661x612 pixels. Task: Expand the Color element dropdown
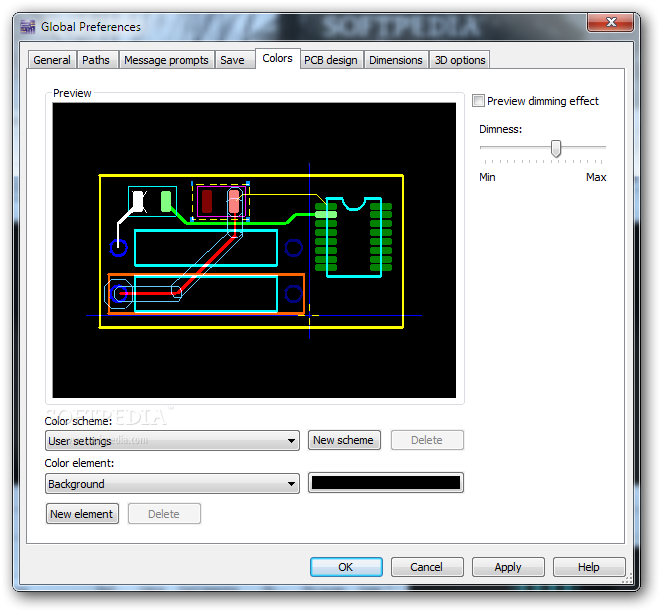pyautogui.click(x=172, y=483)
